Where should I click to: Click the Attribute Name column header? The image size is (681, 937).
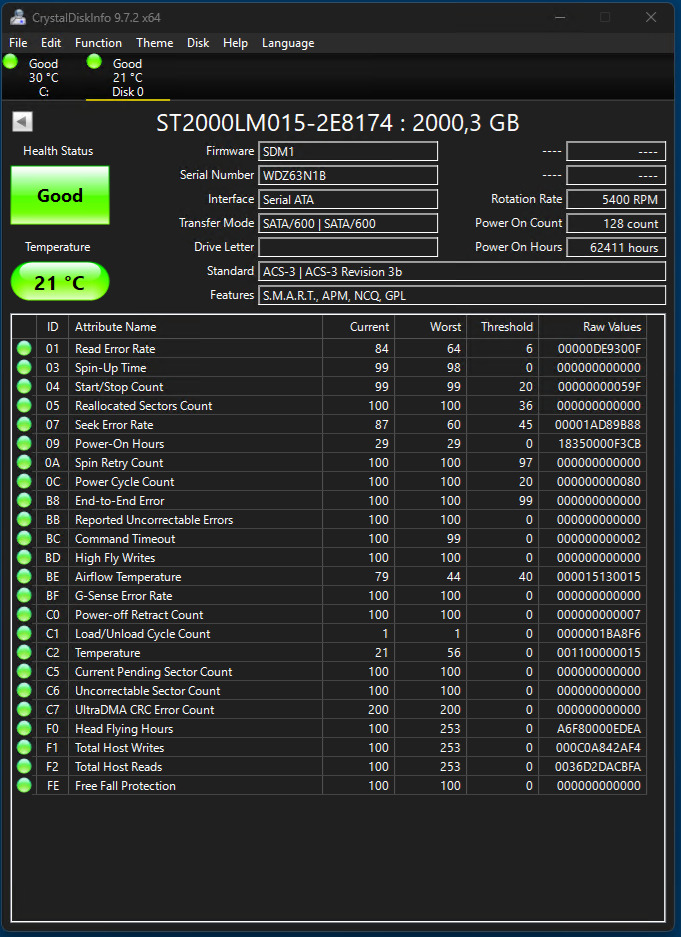195,327
